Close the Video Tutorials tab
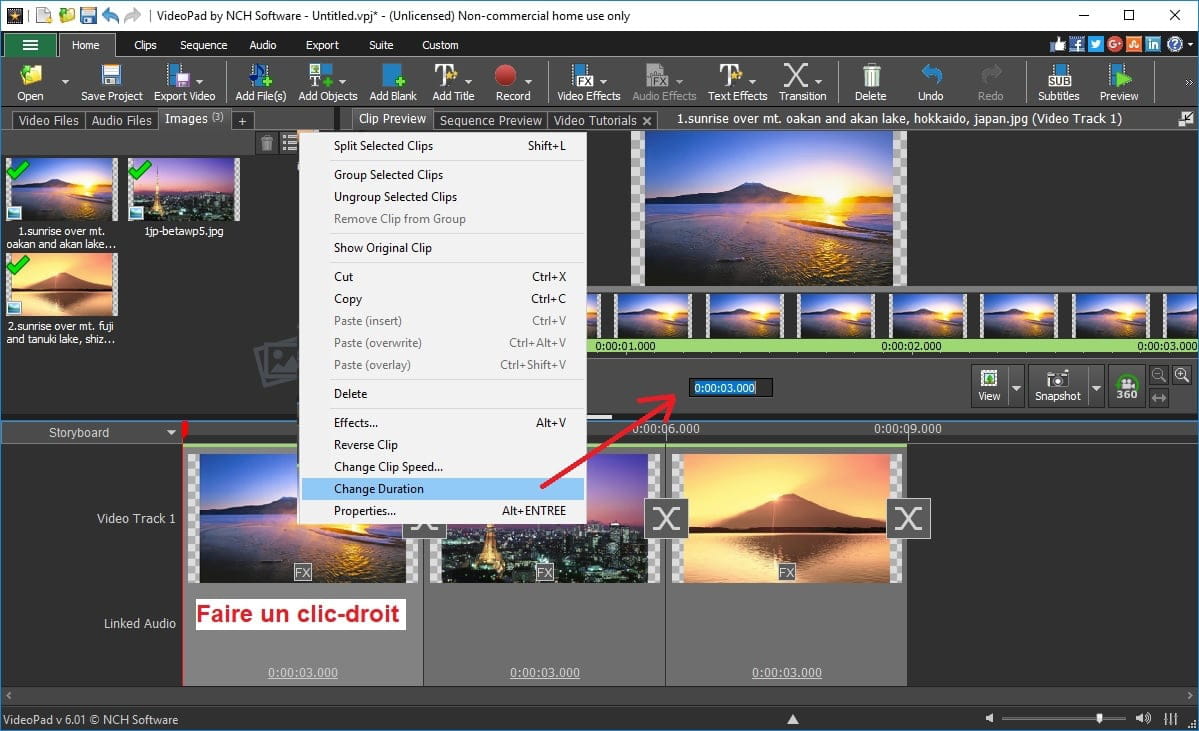This screenshot has width=1199, height=731. 647,121
